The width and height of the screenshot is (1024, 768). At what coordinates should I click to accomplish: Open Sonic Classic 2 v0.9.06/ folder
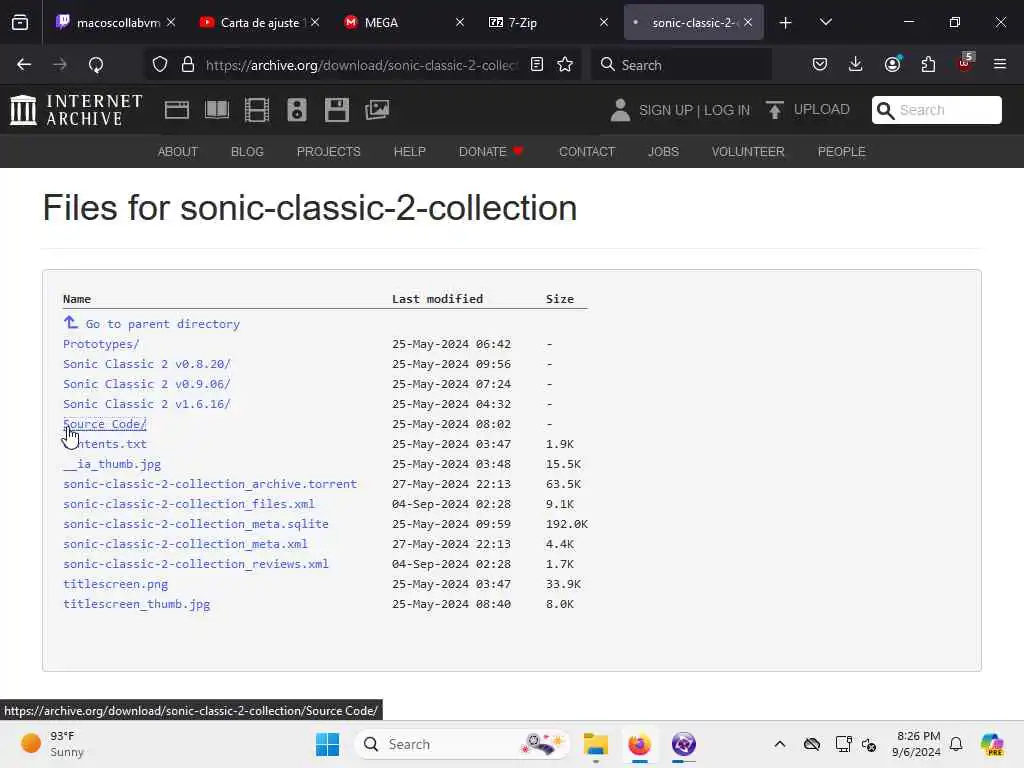click(x=147, y=384)
